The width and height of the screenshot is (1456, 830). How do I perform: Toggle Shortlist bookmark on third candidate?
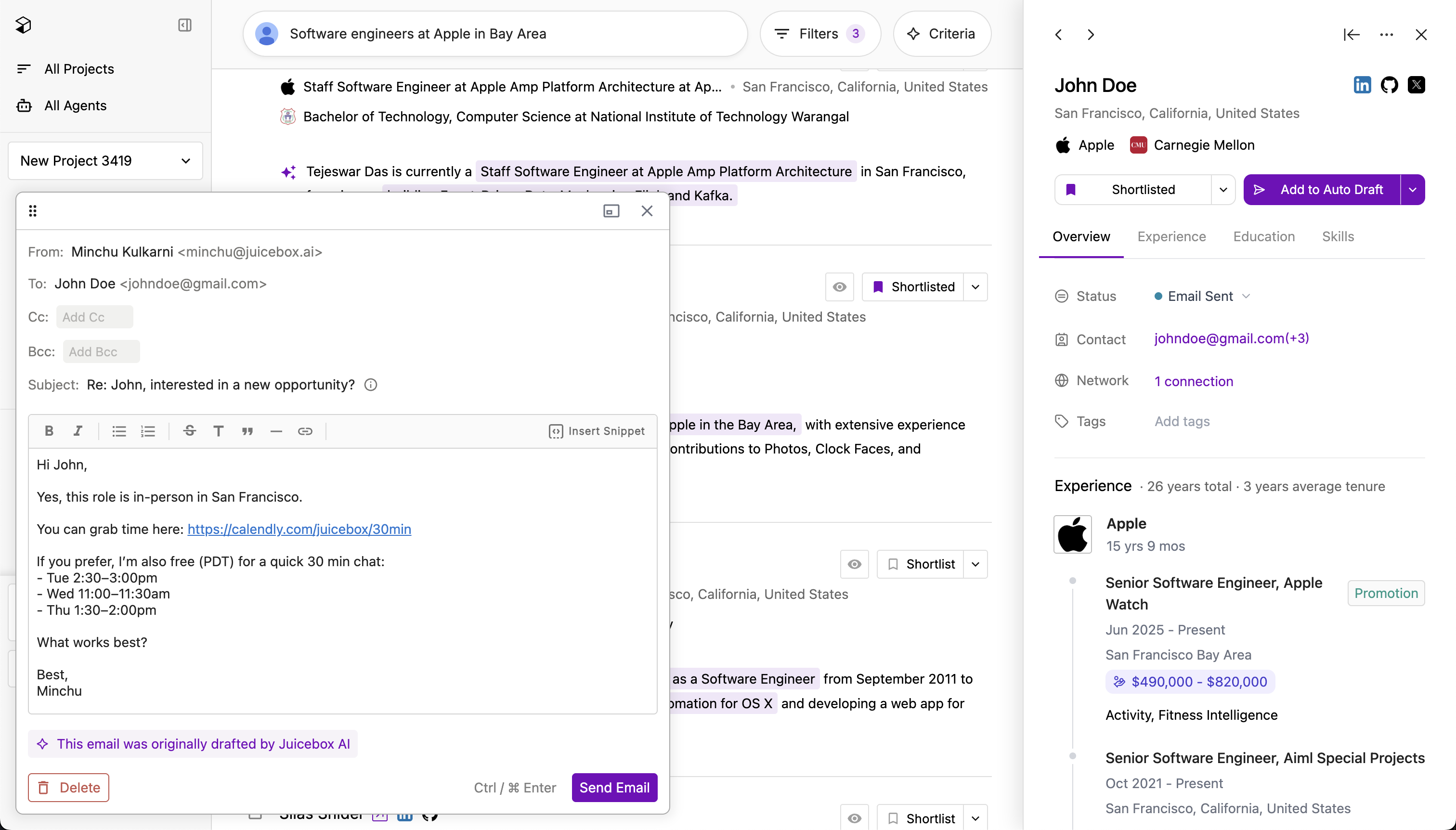tap(920, 564)
